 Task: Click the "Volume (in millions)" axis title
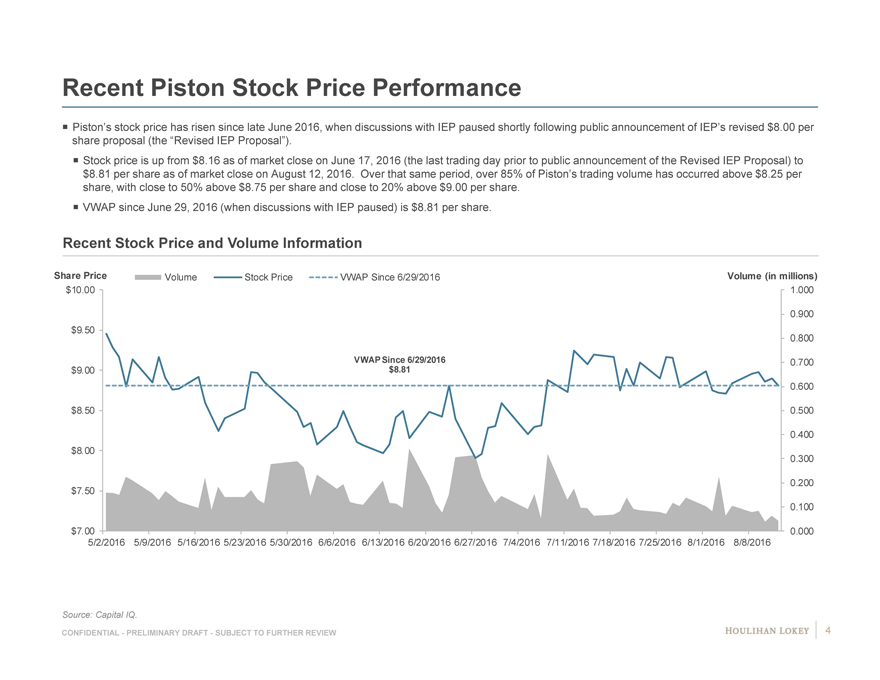point(775,276)
